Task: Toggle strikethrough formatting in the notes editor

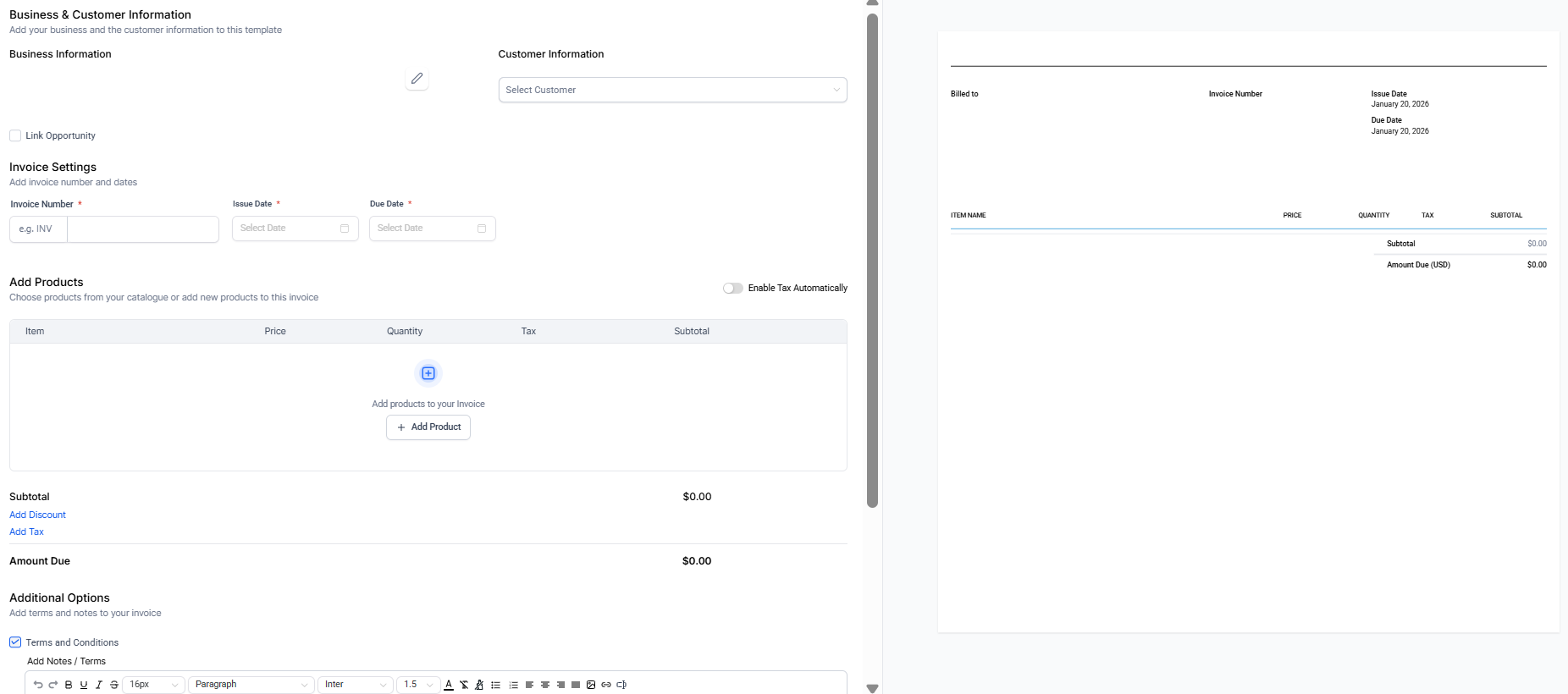Action: [x=114, y=685]
